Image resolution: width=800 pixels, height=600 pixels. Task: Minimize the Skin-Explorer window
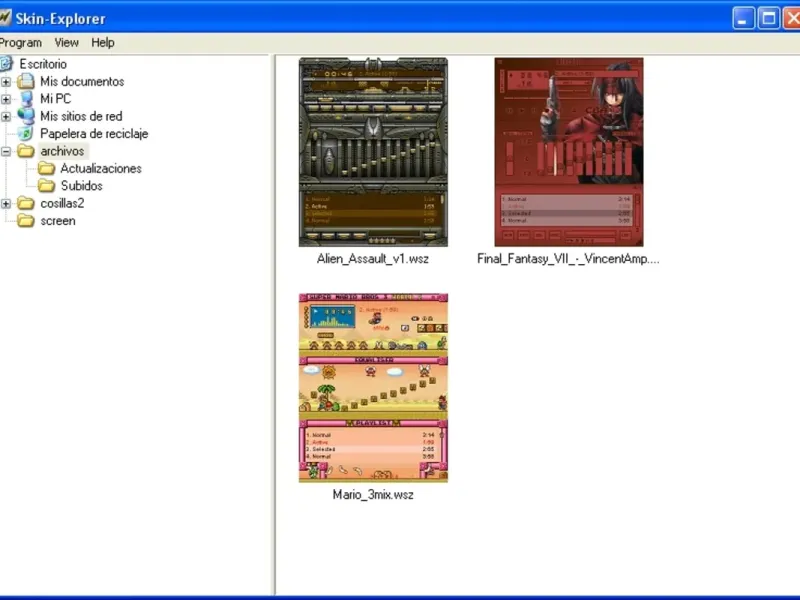click(x=743, y=18)
